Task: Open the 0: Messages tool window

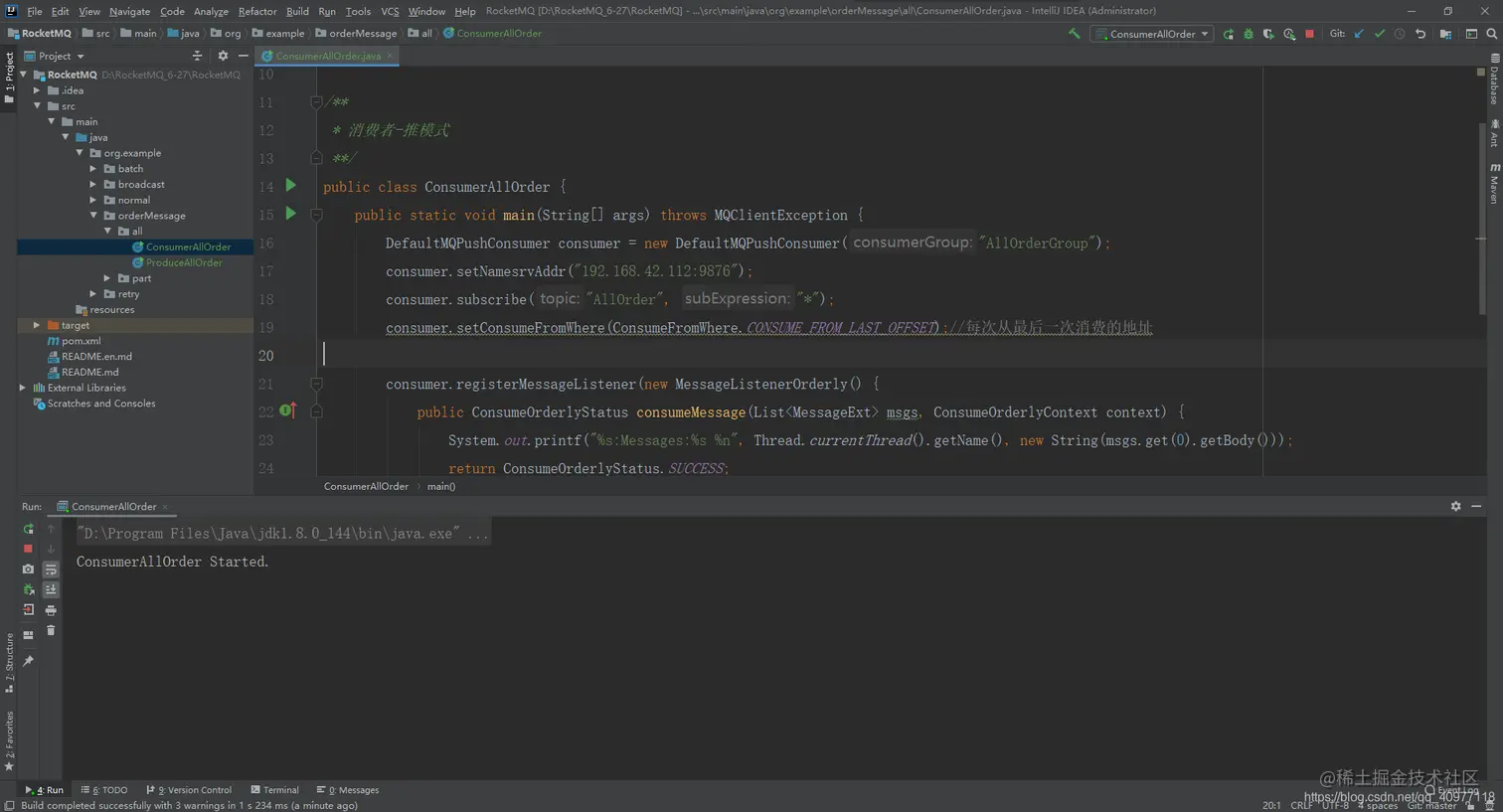Action: (348, 790)
